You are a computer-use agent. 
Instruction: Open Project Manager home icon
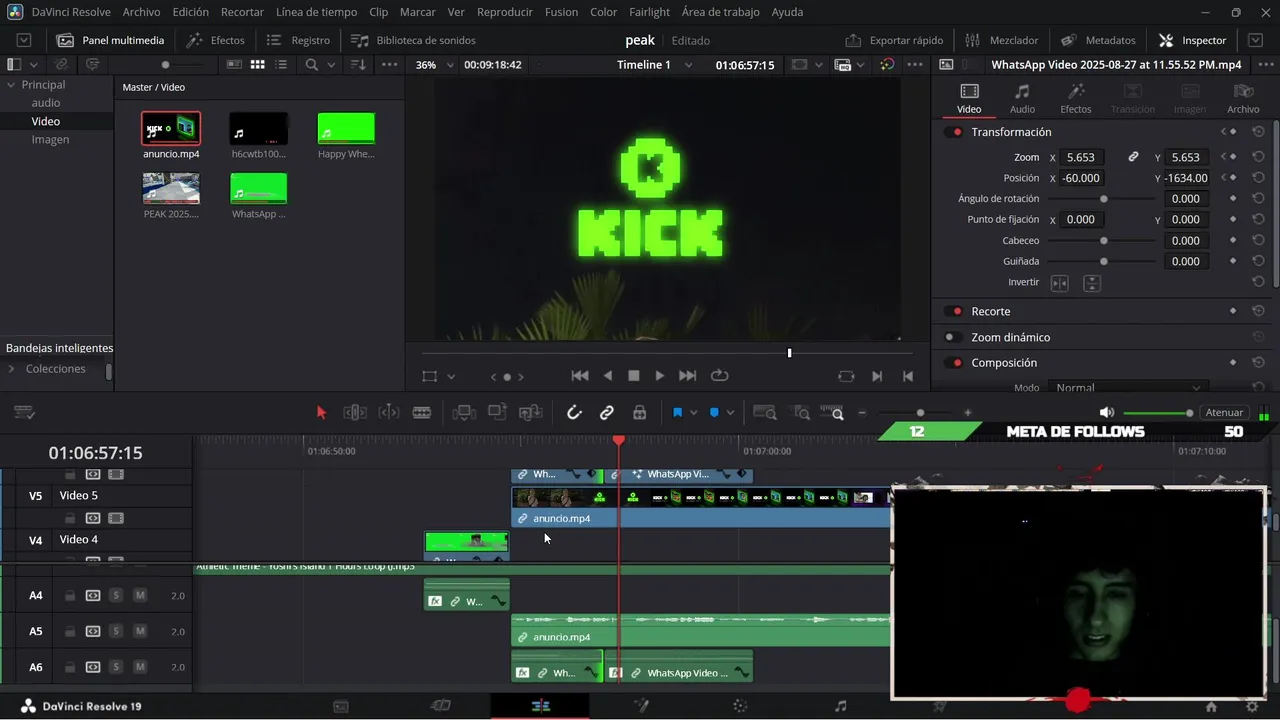coord(1211,706)
